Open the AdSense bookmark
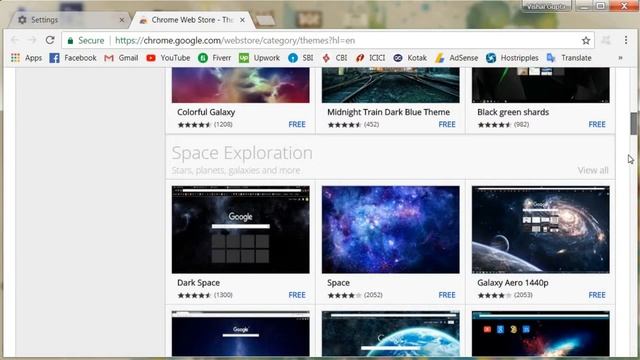640x360 pixels. click(x=456, y=58)
